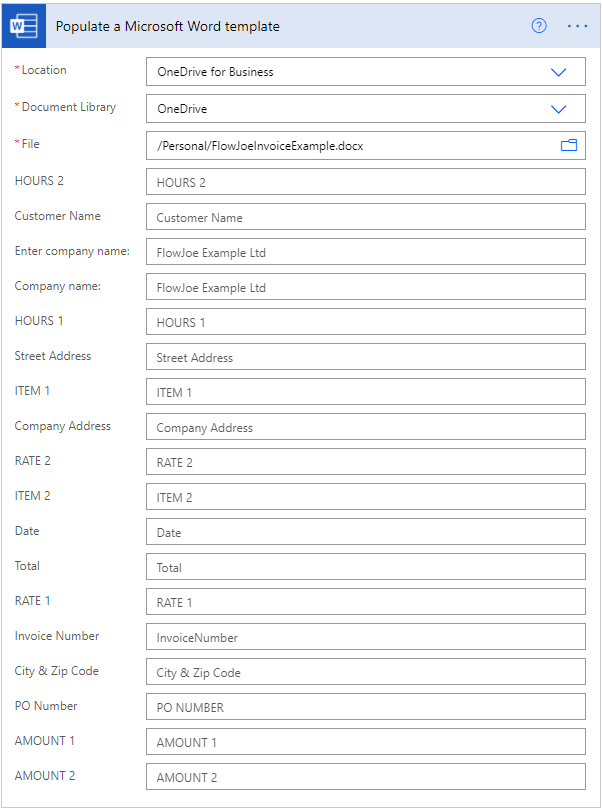
Task: Focus the Street Address input field
Action: [365, 357]
